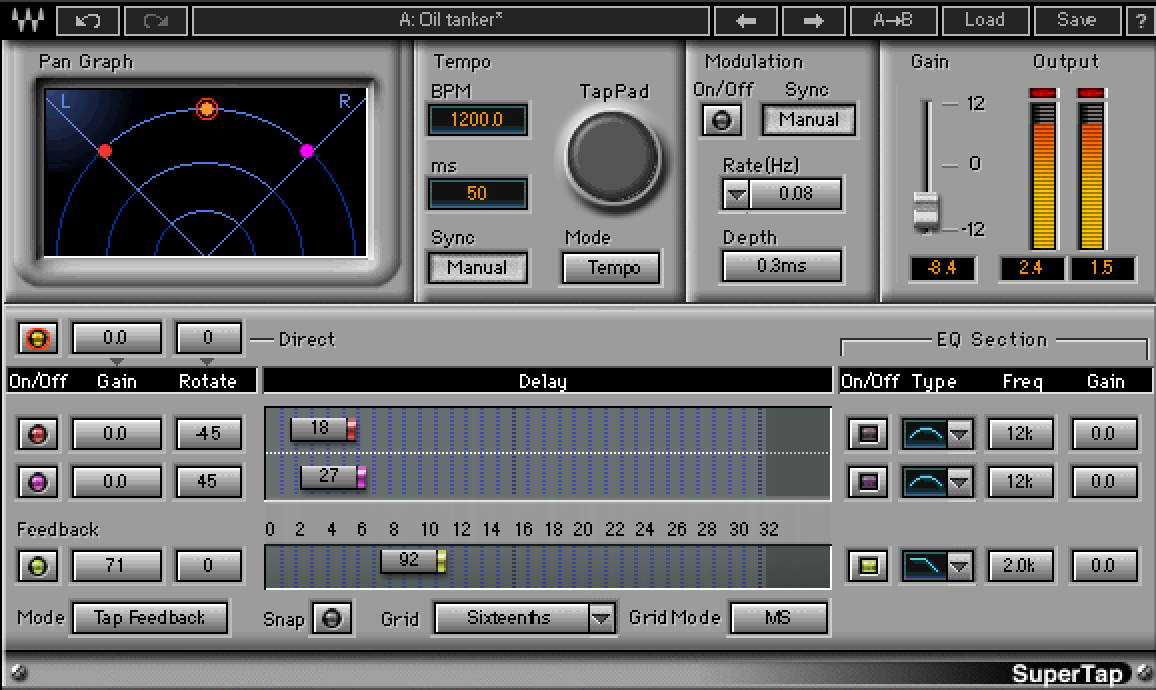
Task: Open the modulation Rate dropdown arrow
Action: coord(736,195)
